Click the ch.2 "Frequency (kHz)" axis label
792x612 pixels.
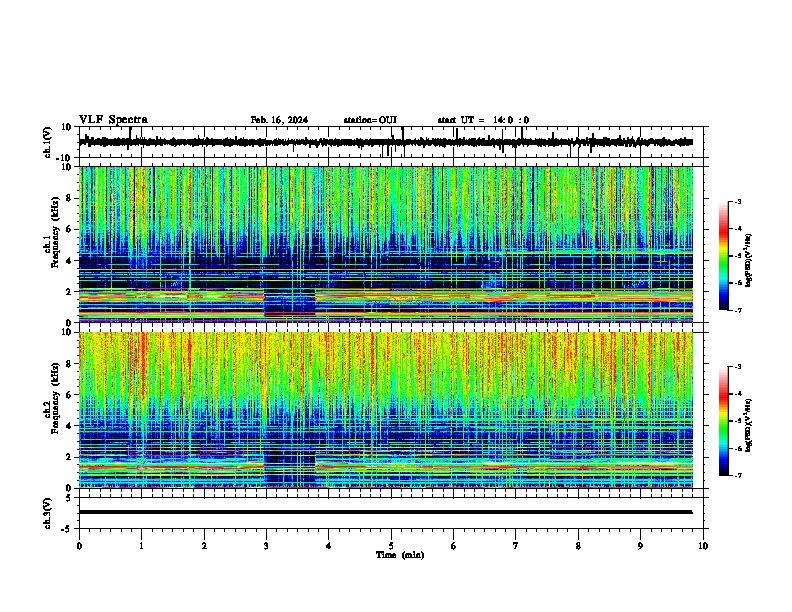pos(55,398)
